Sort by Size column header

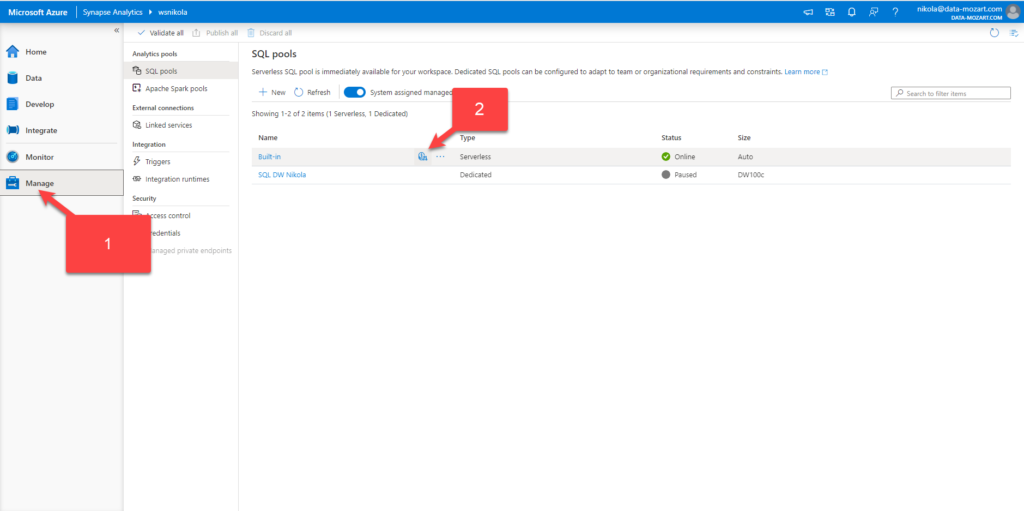point(744,138)
